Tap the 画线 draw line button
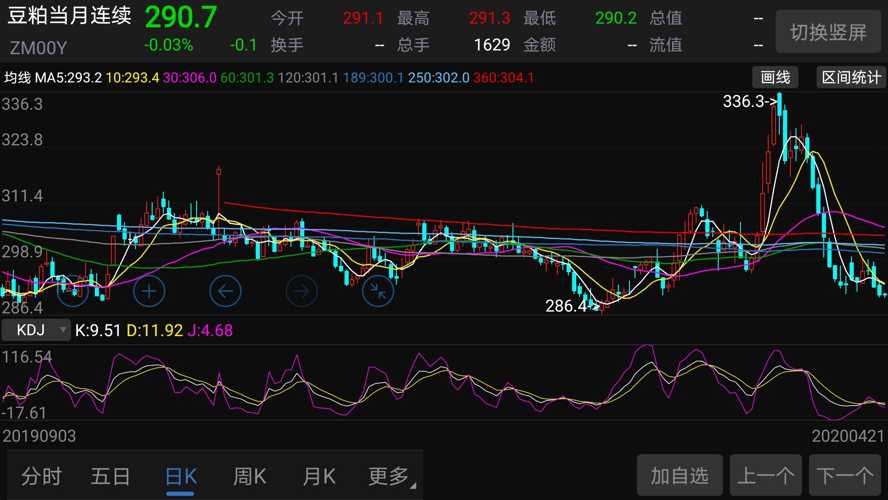This screenshot has height=500, width=888. (775, 78)
